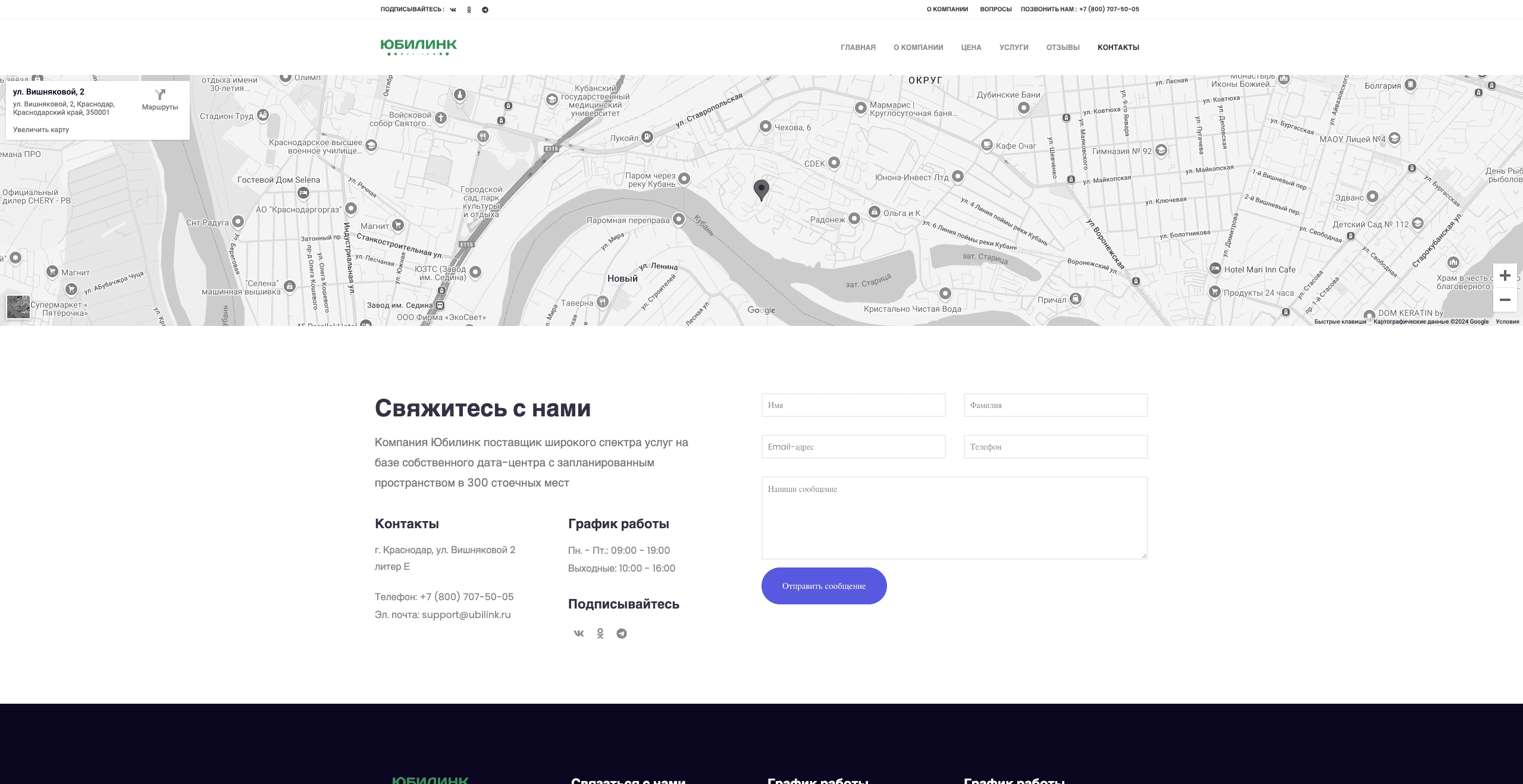The width and height of the screenshot is (1523, 784).
Task: Open Telegram icon under Подписывайтесь
Action: pos(622,634)
